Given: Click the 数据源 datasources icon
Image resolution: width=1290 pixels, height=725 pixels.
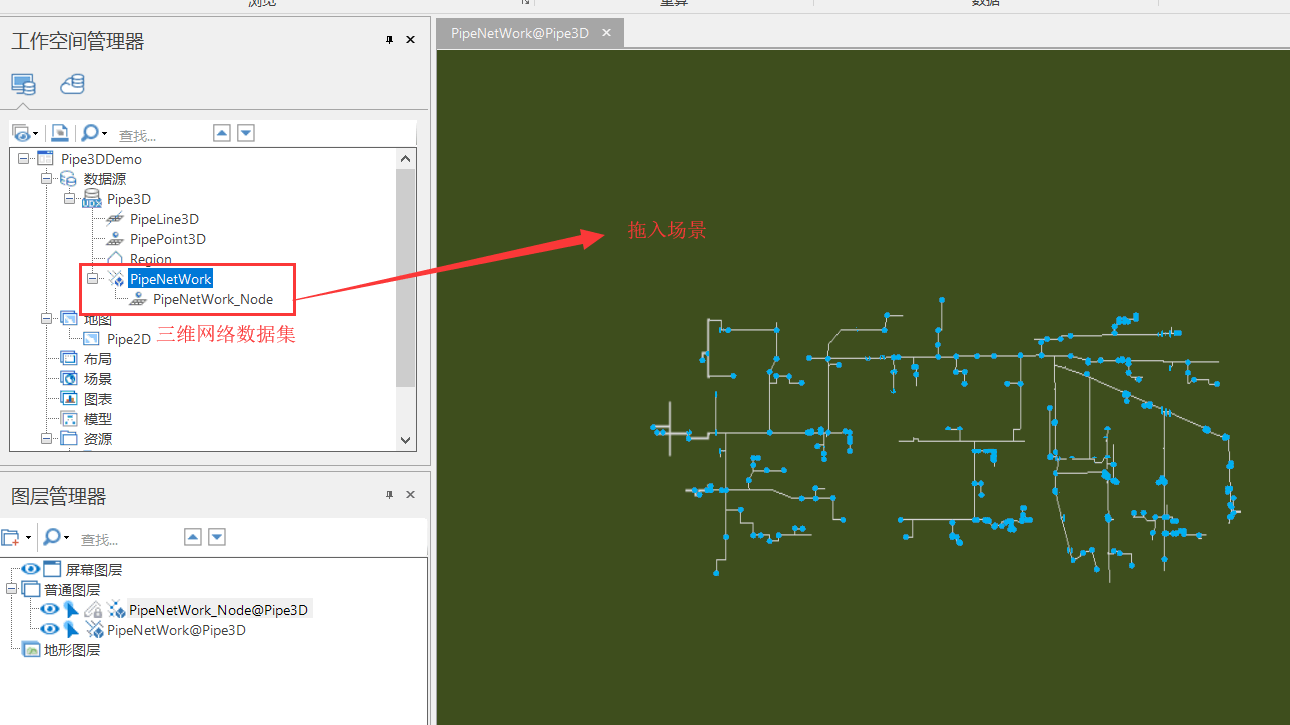Looking at the screenshot, I should coord(68,179).
